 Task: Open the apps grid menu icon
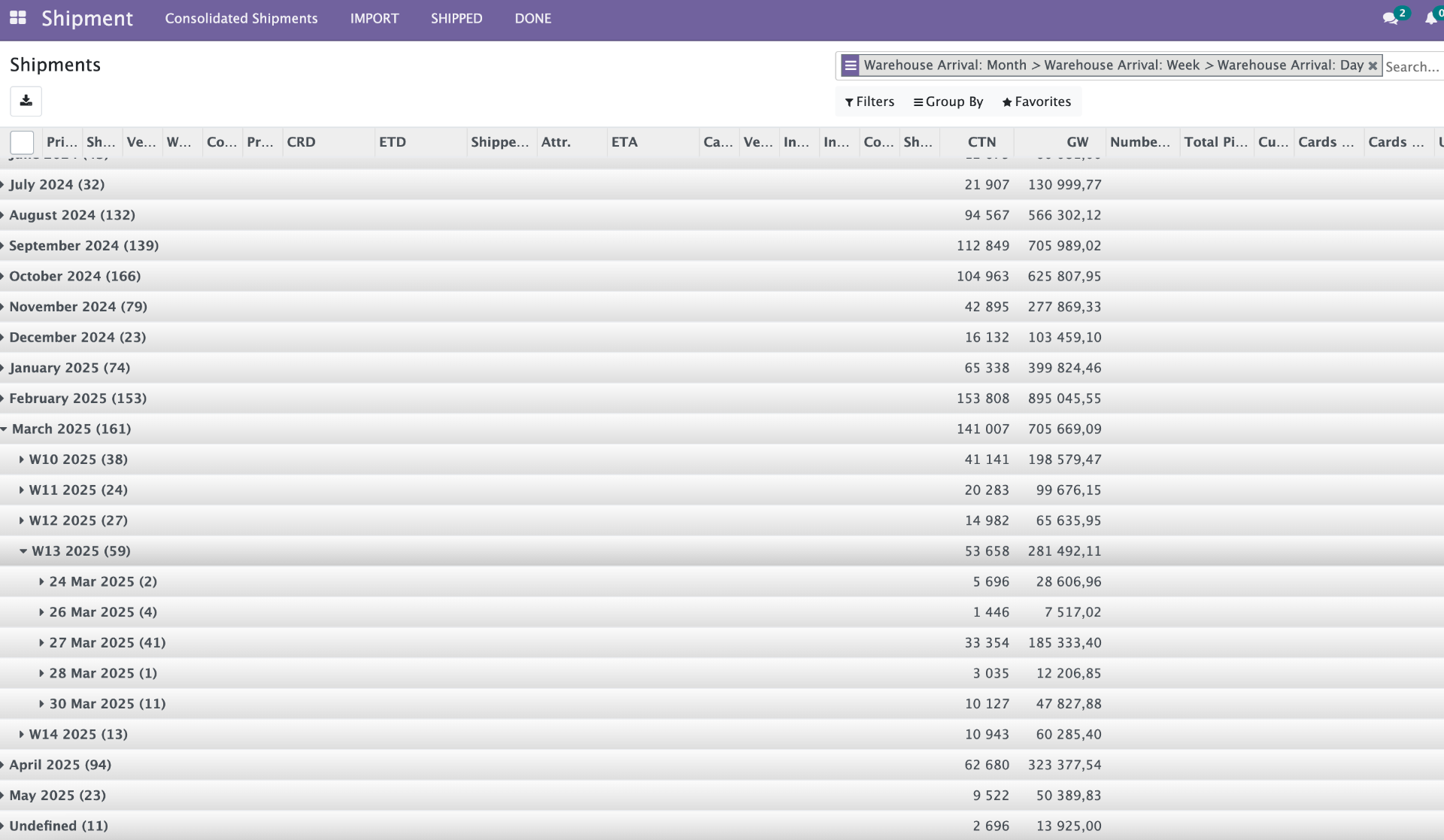18,18
